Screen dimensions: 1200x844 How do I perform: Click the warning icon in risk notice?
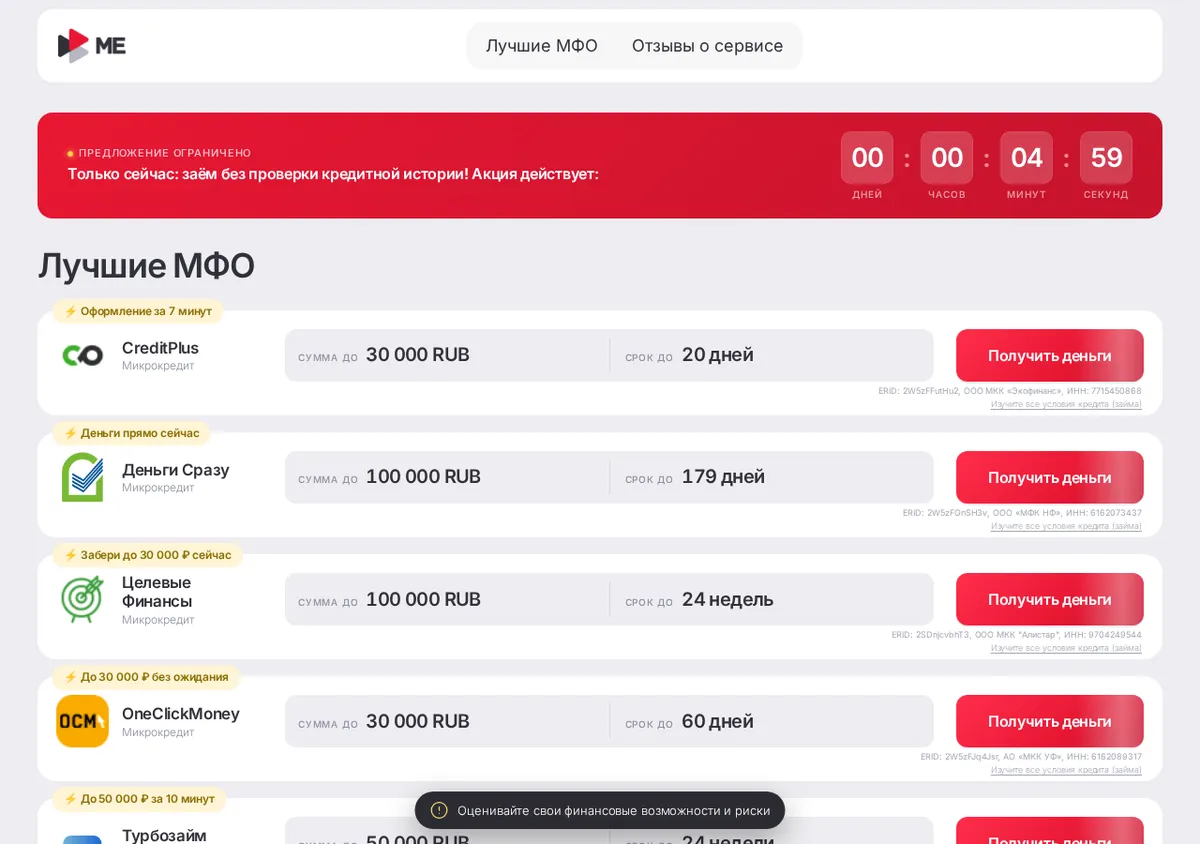[439, 810]
